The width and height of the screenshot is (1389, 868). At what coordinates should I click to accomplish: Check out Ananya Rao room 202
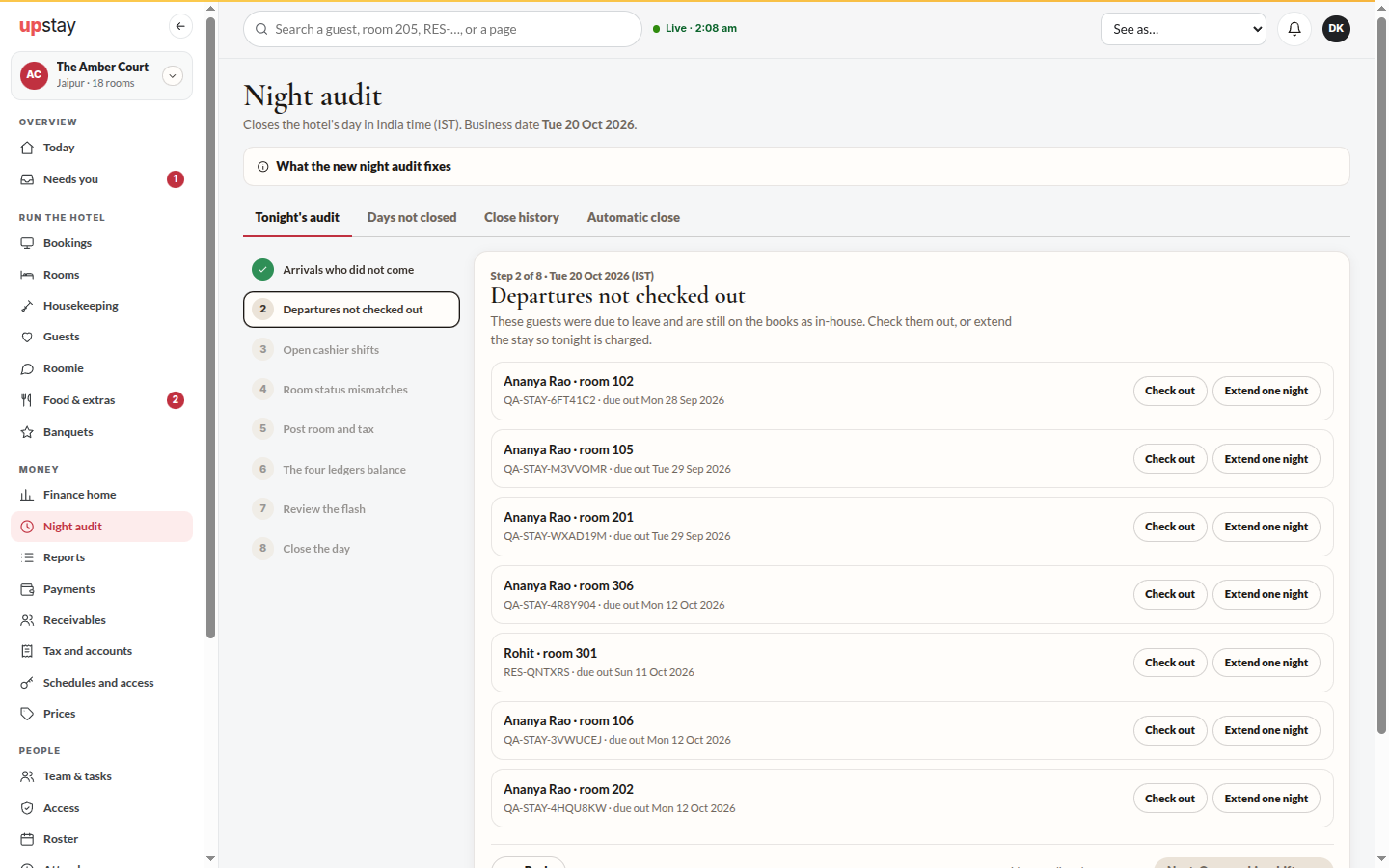click(x=1170, y=799)
